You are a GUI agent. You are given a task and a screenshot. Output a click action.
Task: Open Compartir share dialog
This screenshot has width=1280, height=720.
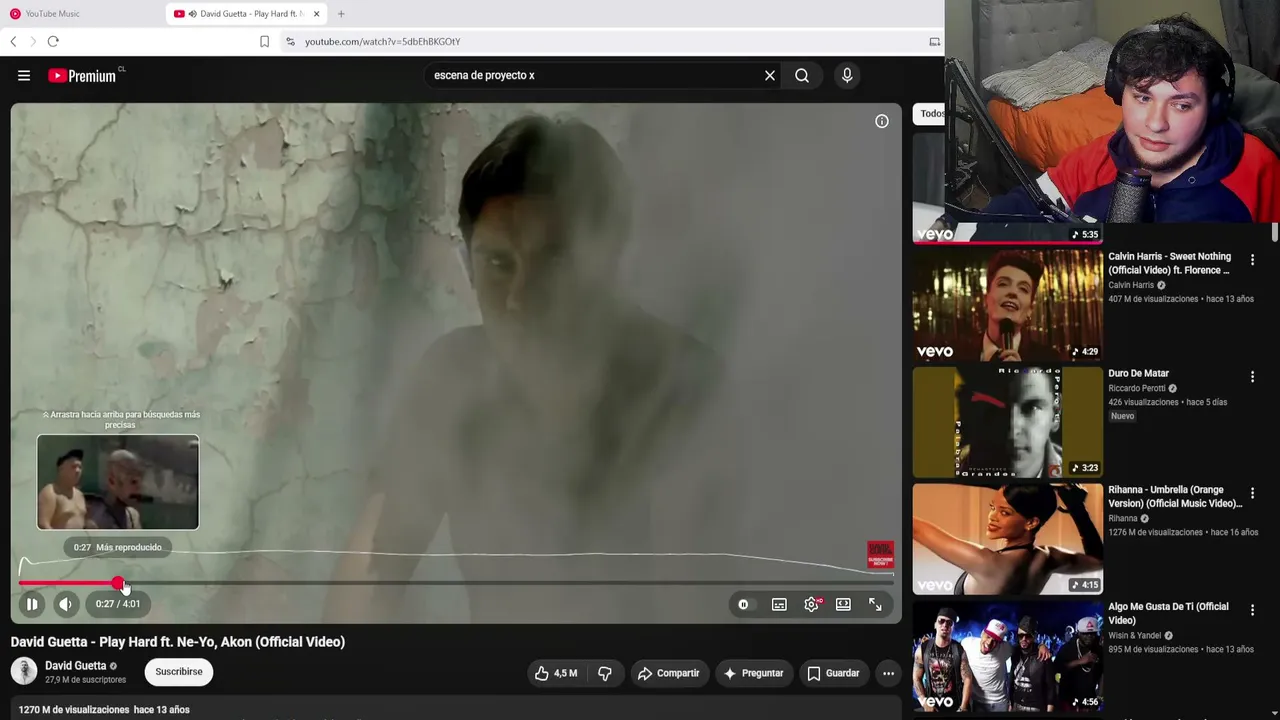(668, 673)
